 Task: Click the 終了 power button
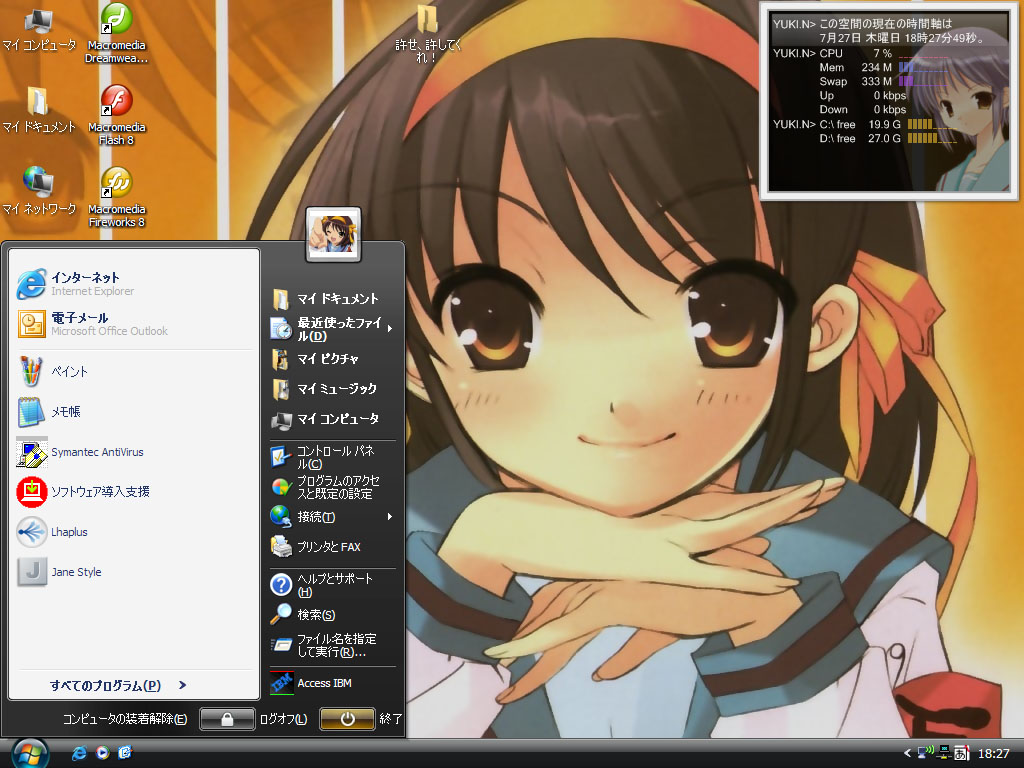tap(347, 719)
